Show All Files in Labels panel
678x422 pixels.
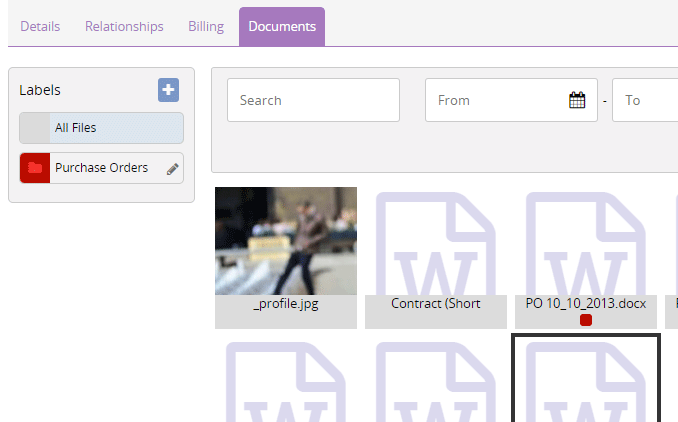(x=101, y=128)
